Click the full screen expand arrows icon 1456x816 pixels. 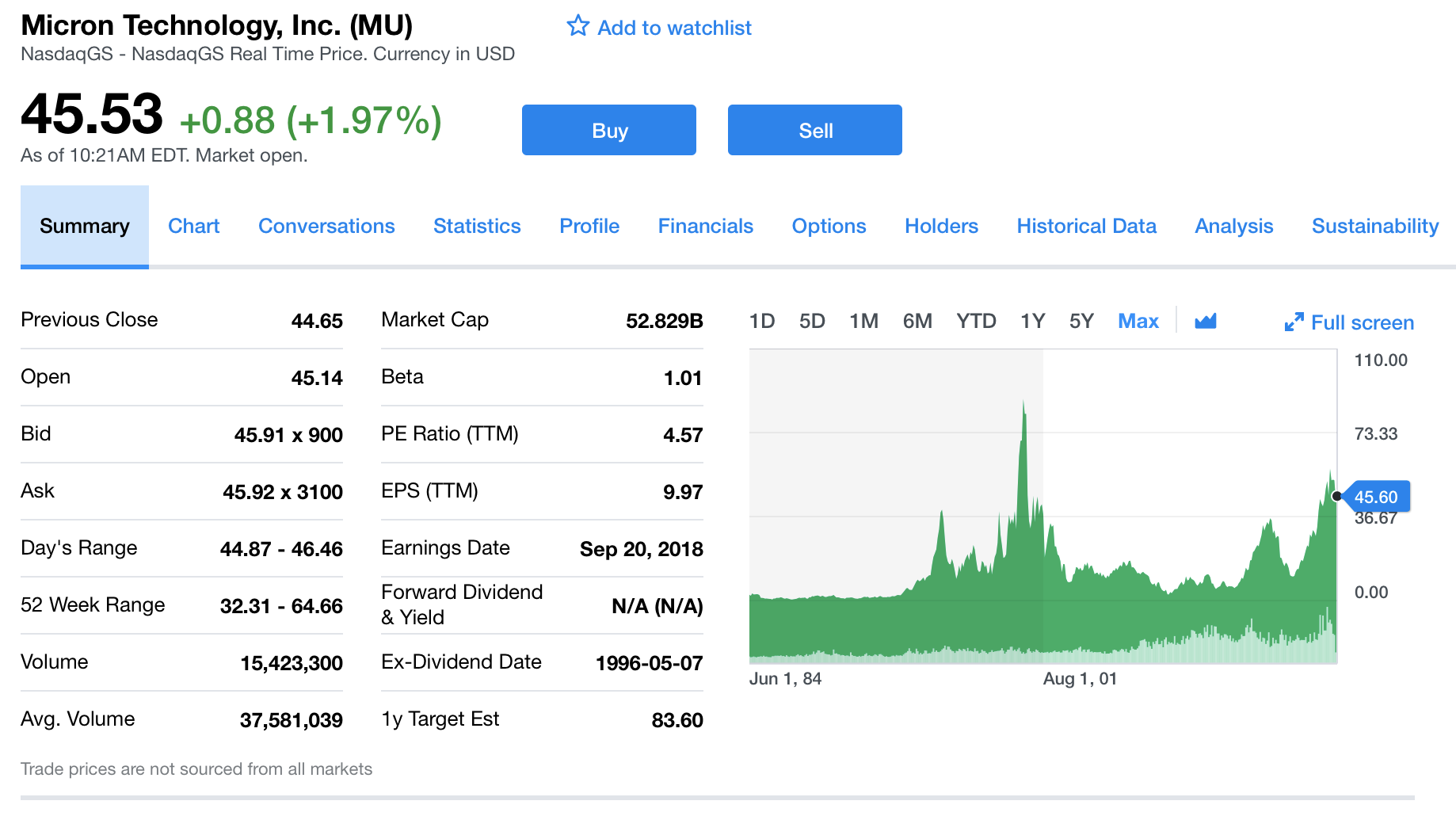(1294, 322)
